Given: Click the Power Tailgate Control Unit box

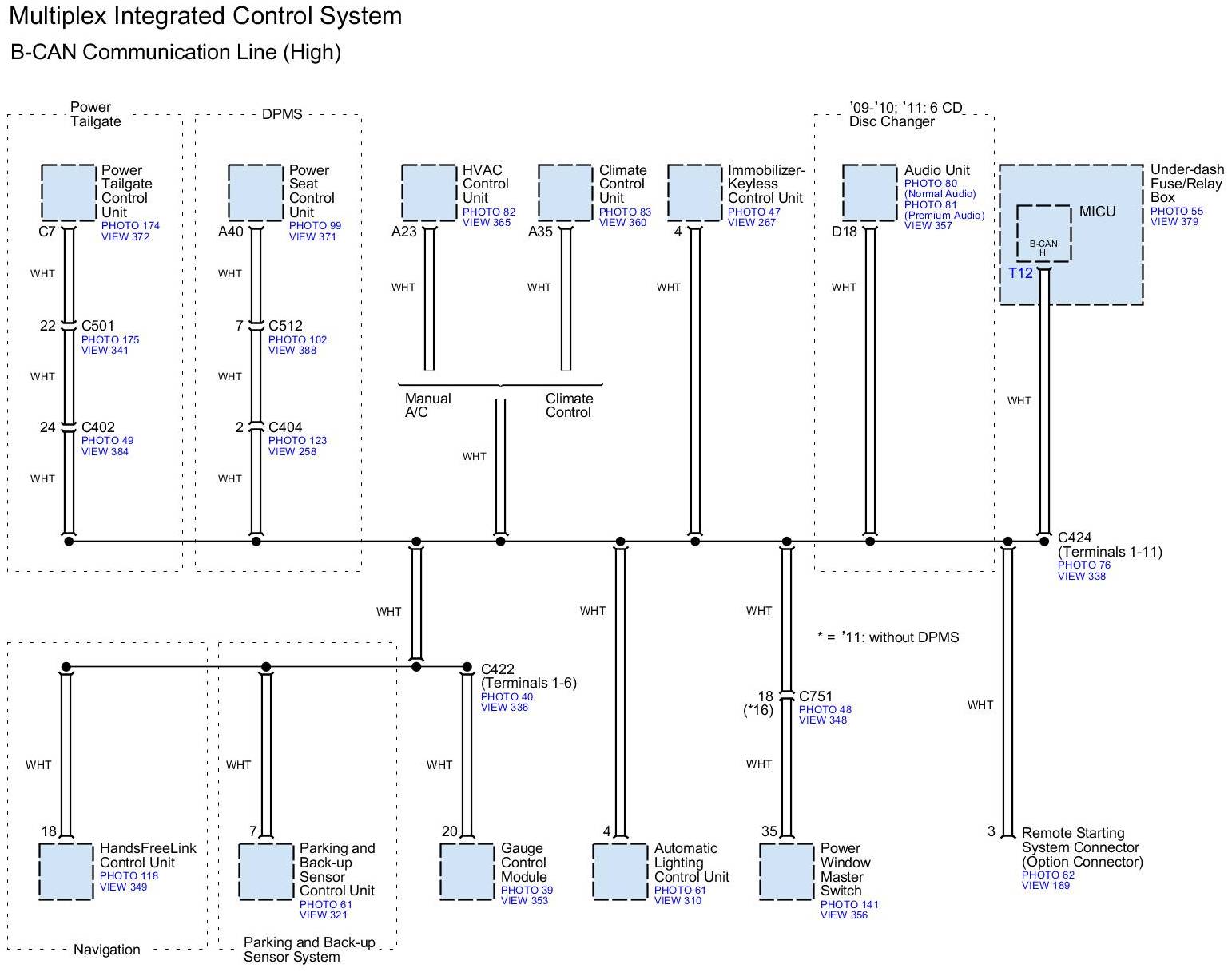Looking at the screenshot, I should coord(68,192).
